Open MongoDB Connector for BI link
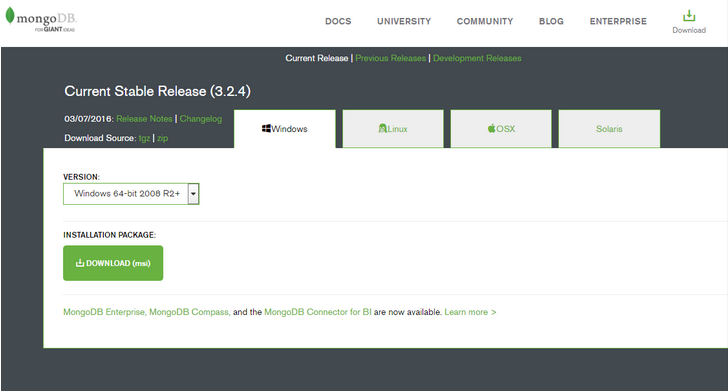Image resolution: width=728 pixels, height=392 pixels. 318,312
